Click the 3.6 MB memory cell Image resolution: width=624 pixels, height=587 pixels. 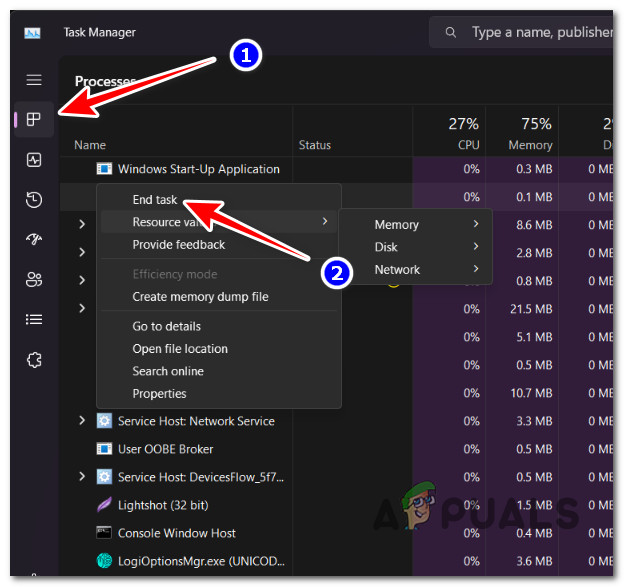(x=534, y=561)
